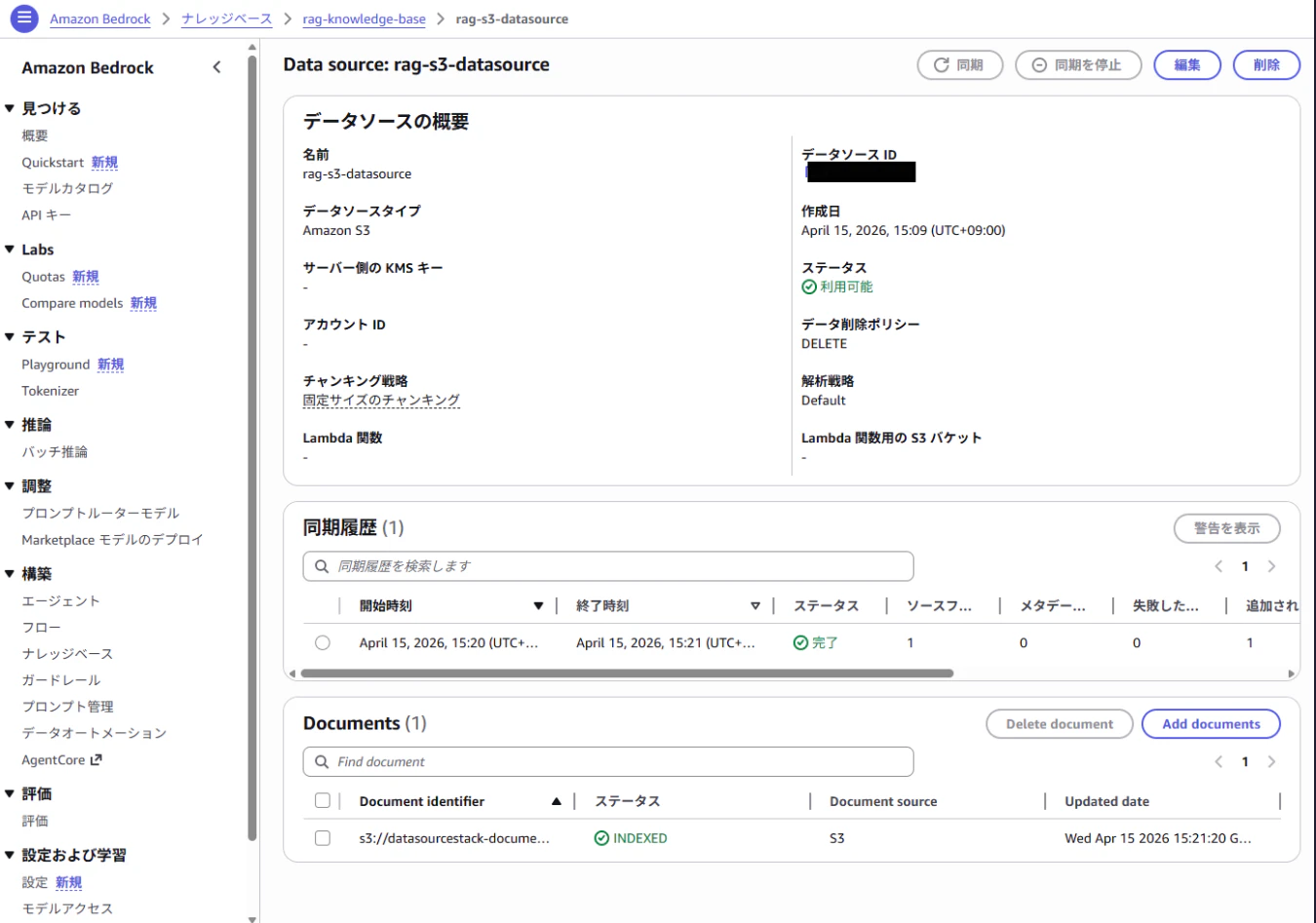Collapse the 評価 sidebar section
The width and height of the screenshot is (1316, 923).
(10, 793)
